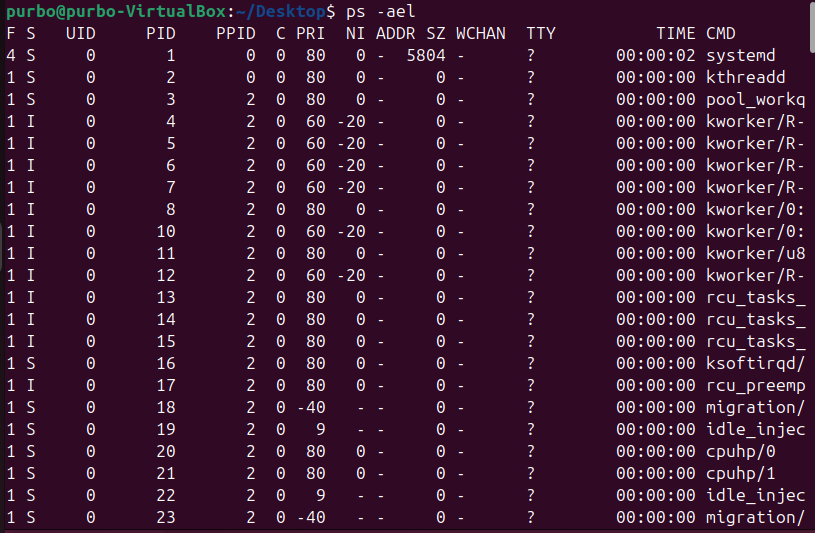Click PID value 17 in the rcu_preemp row
The height and width of the screenshot is (533, 815).
(166, 385)
